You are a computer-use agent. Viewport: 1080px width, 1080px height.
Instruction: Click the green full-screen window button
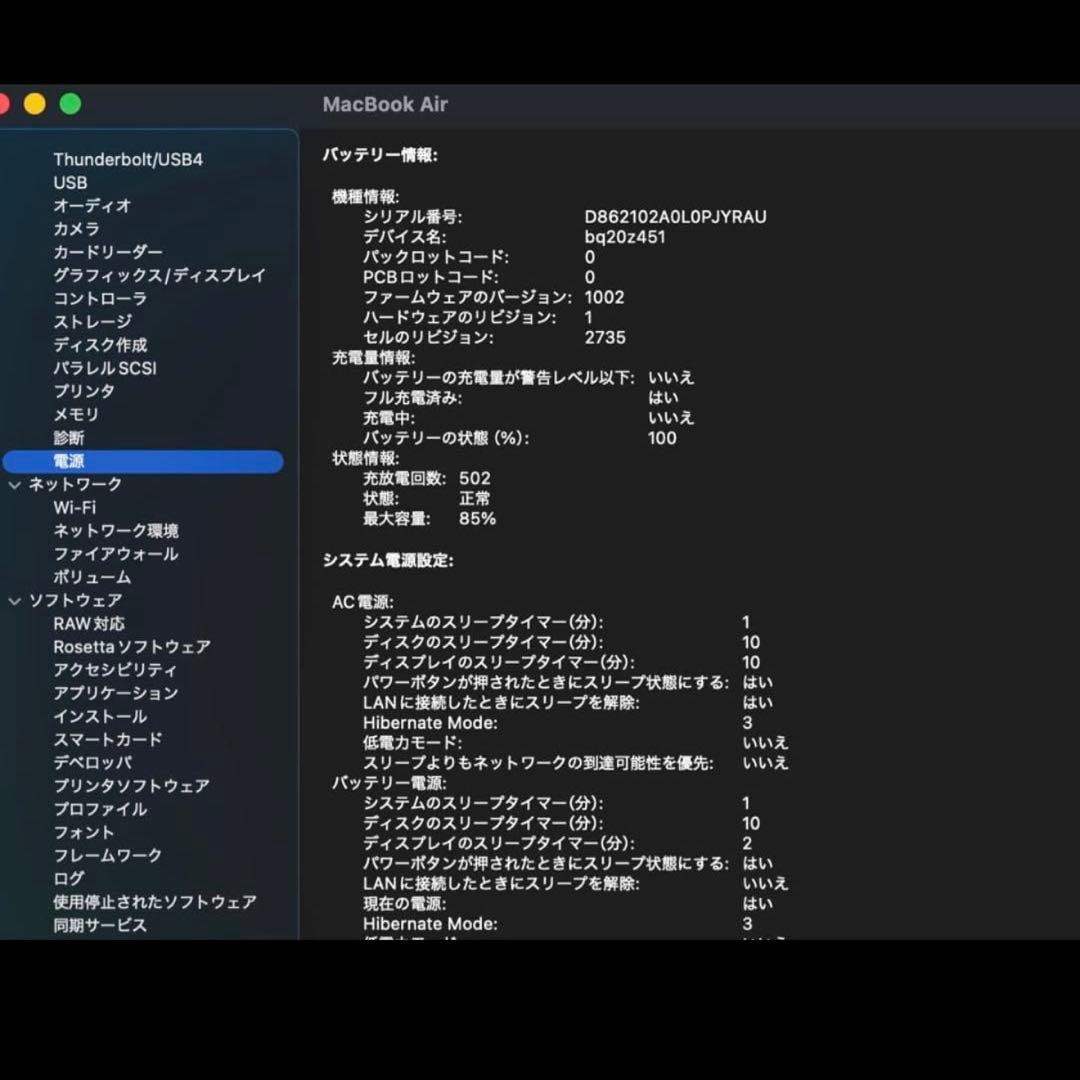point(70,104)
